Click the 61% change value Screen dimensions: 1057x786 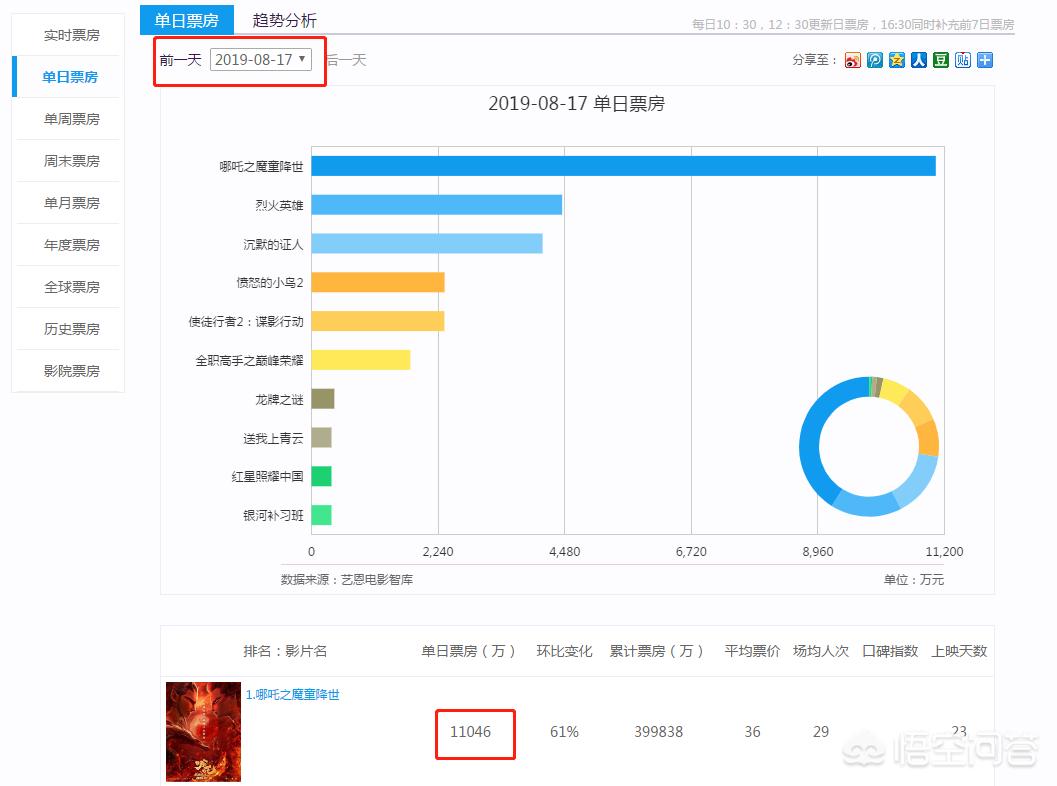[x=564, y=731]
